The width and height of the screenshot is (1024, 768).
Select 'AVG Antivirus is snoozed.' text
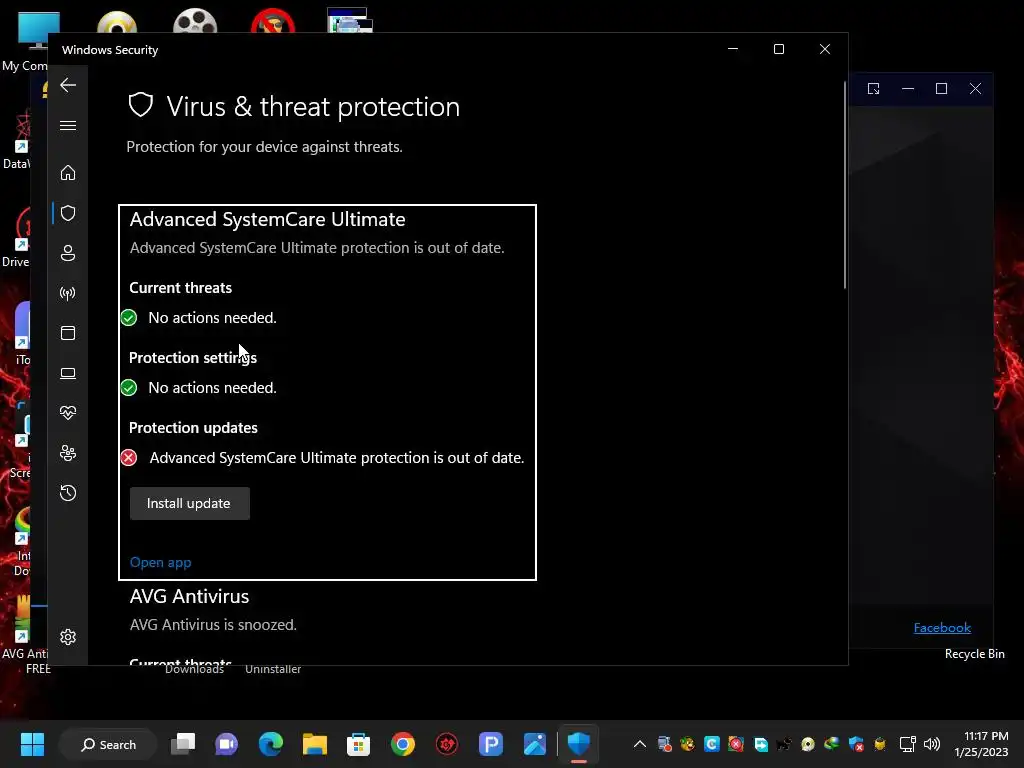(213, 625)
